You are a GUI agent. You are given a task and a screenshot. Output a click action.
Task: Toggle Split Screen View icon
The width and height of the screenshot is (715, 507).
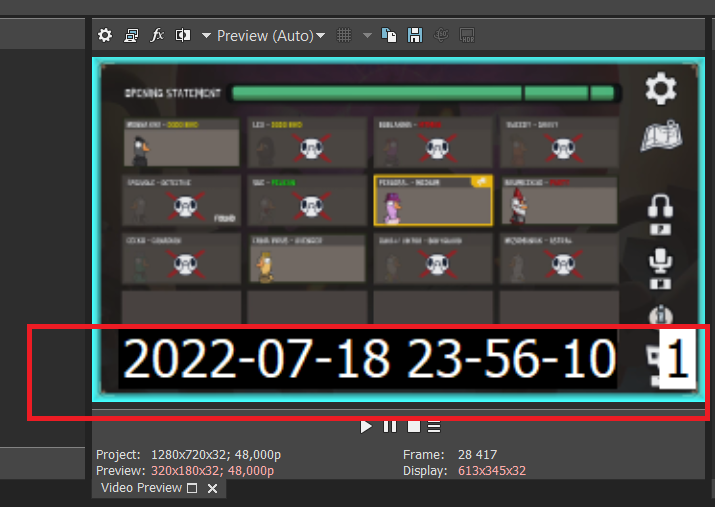pyautogui.click(x=183, y=35)
